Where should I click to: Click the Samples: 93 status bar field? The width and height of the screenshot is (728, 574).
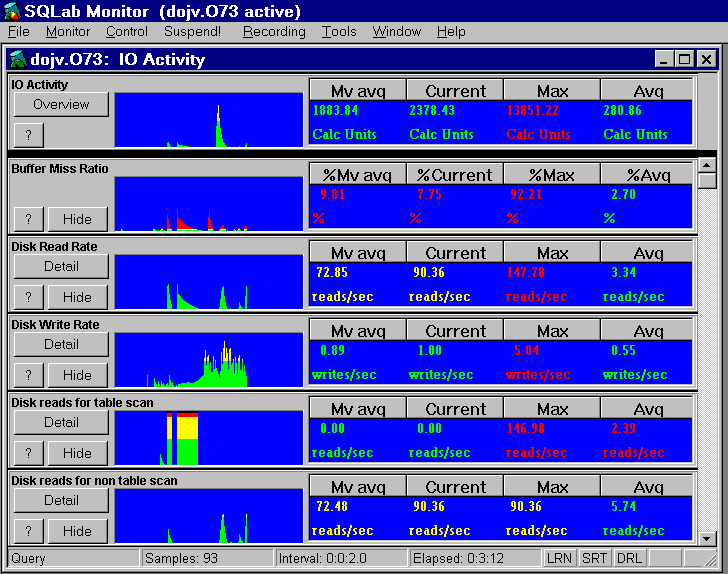point(207,558)
